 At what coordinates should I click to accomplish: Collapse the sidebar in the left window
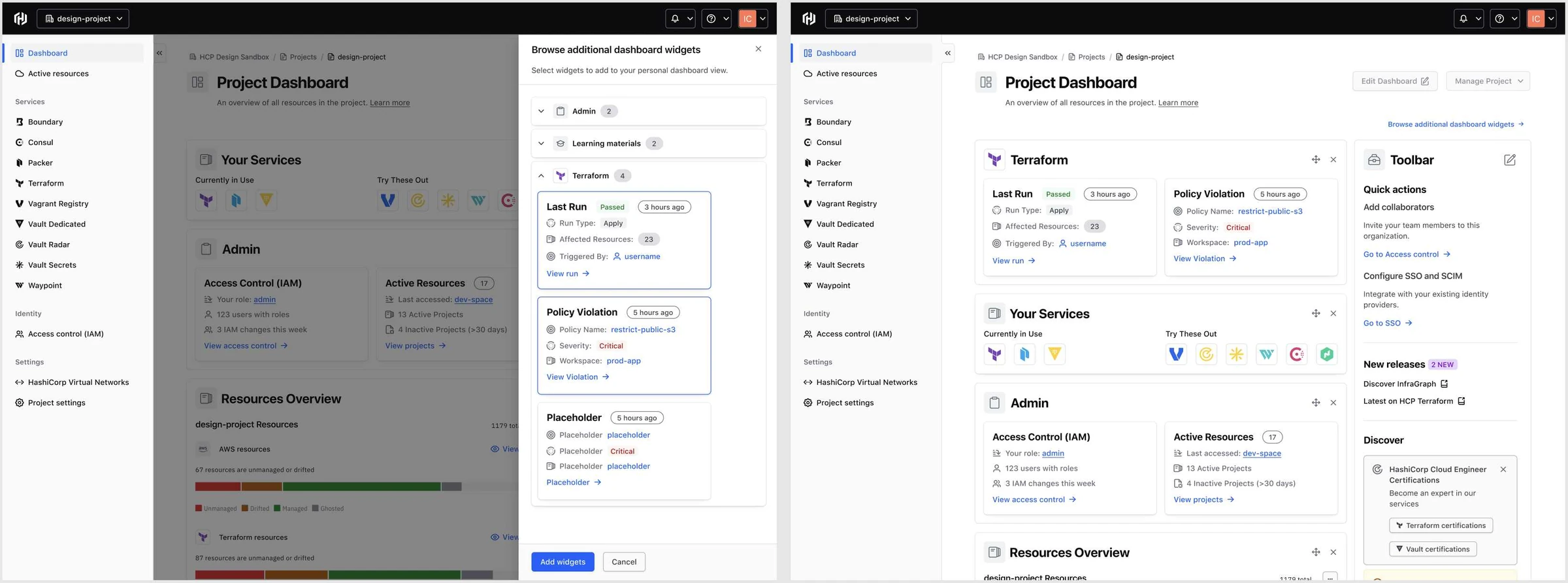pyautogui.click(x=159, y=53)
